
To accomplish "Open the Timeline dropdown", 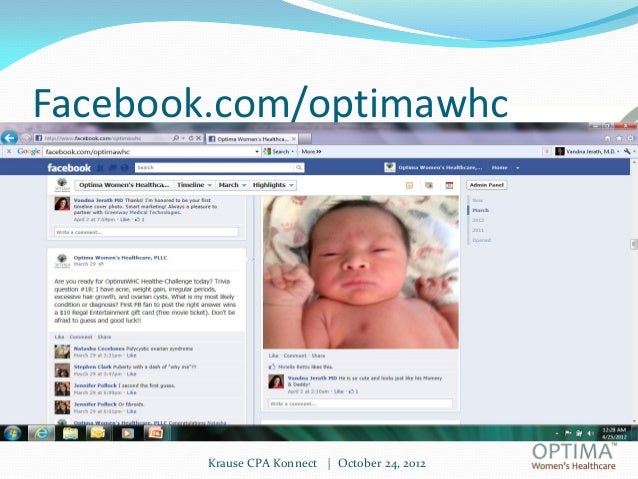I will 194,185.
